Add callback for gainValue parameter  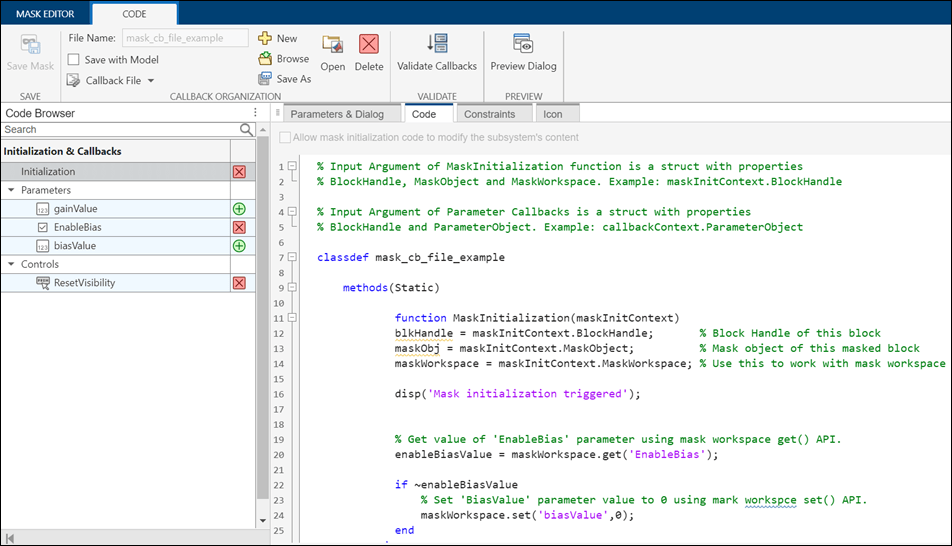point(239,209)
